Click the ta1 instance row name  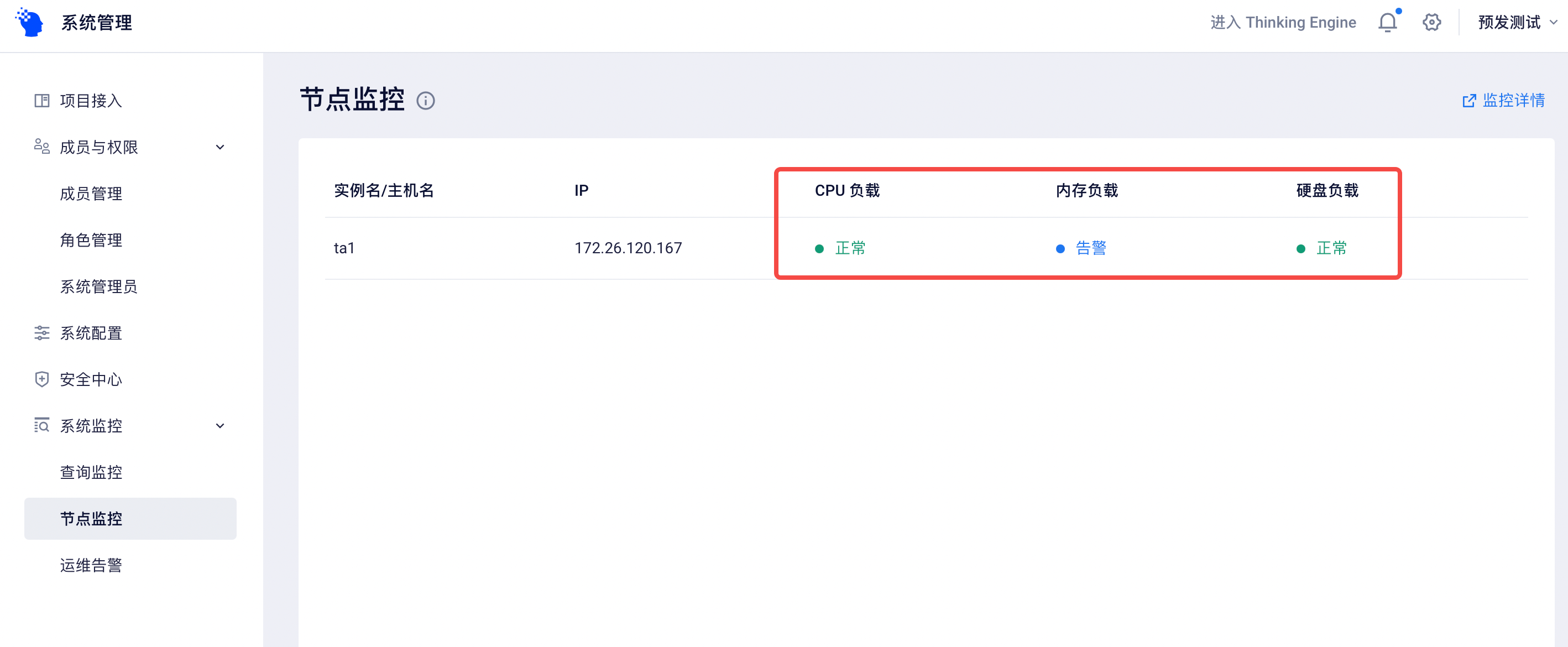344,248
